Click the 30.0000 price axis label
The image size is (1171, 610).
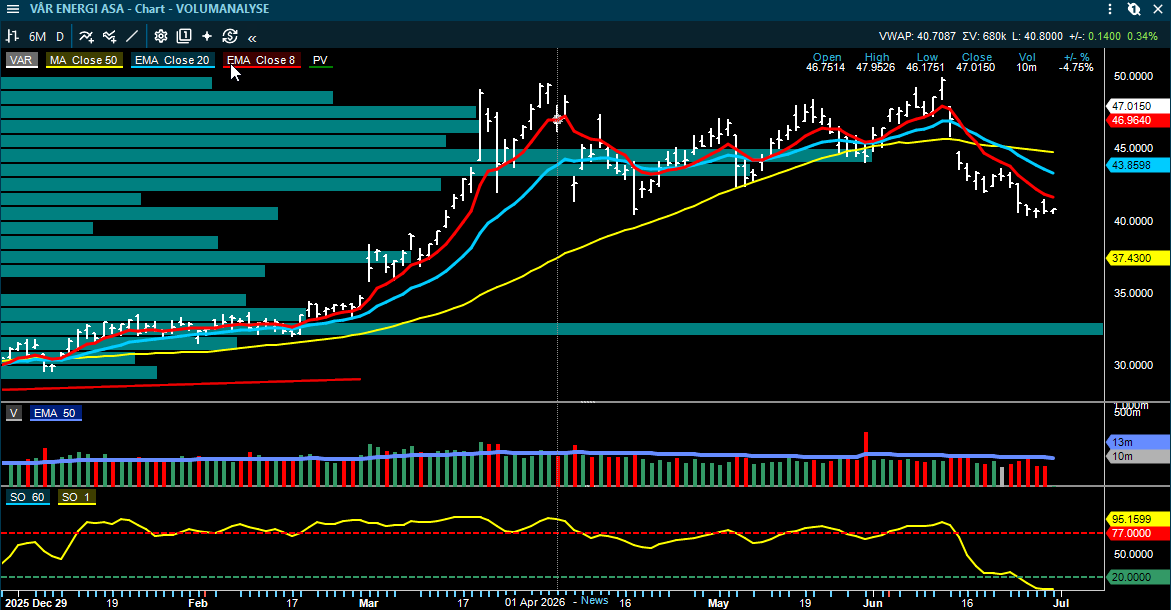1132,365
